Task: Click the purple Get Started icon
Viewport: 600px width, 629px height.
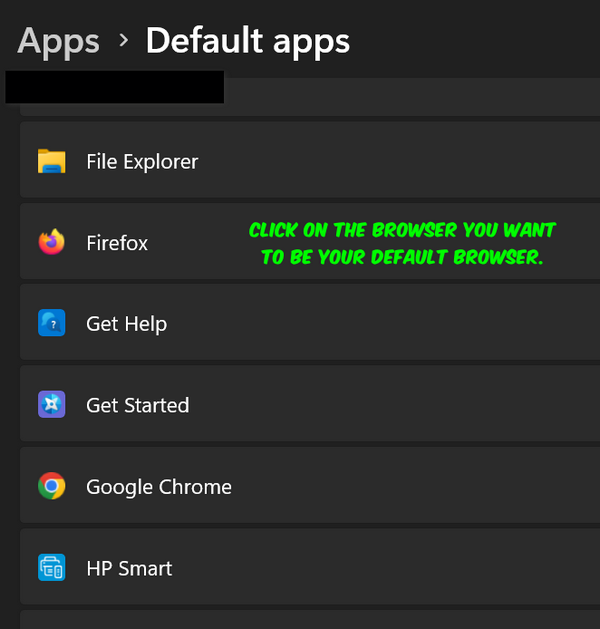Action: 52,404
